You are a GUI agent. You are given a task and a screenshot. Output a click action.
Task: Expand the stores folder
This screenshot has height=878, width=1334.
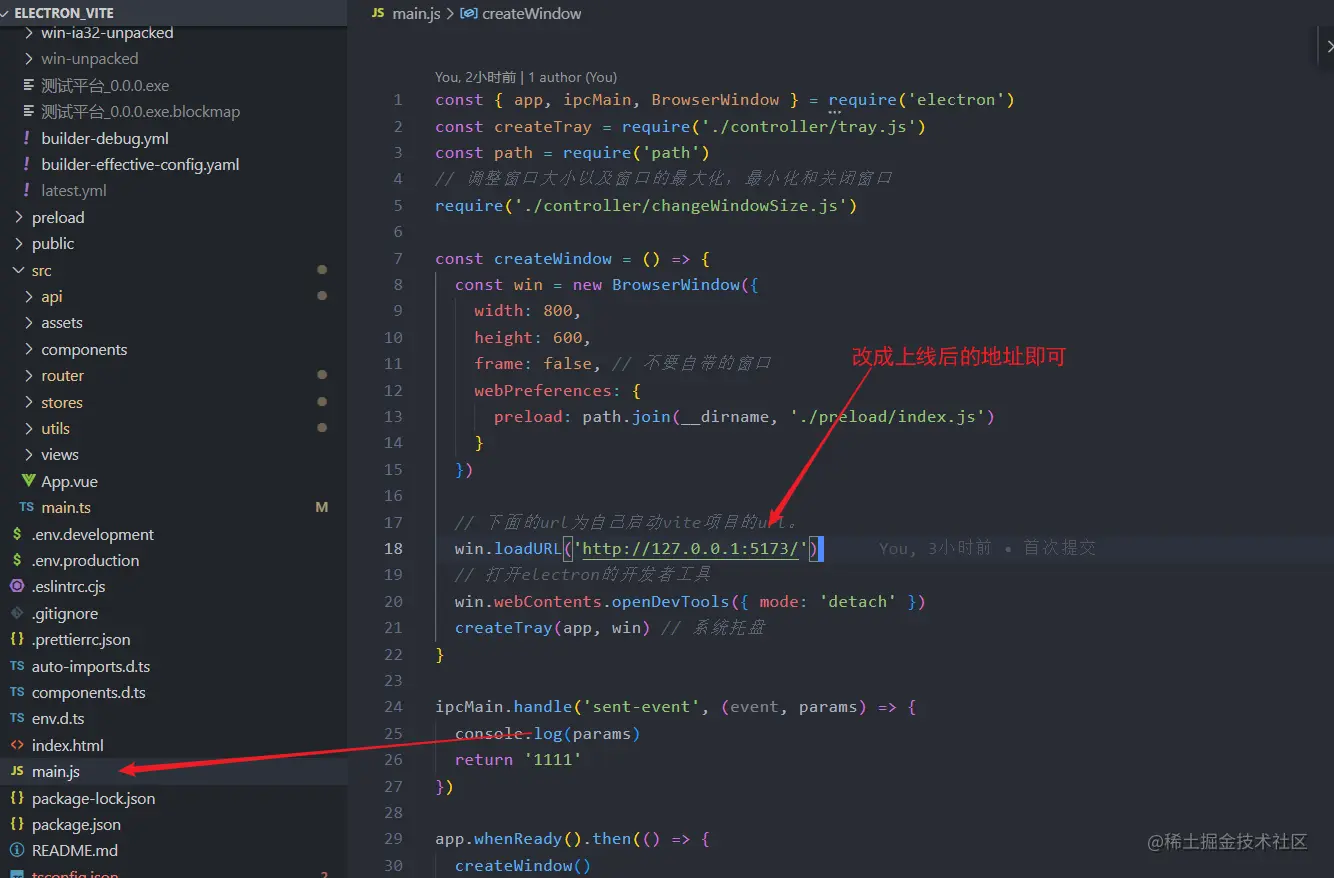pos(28,403)
